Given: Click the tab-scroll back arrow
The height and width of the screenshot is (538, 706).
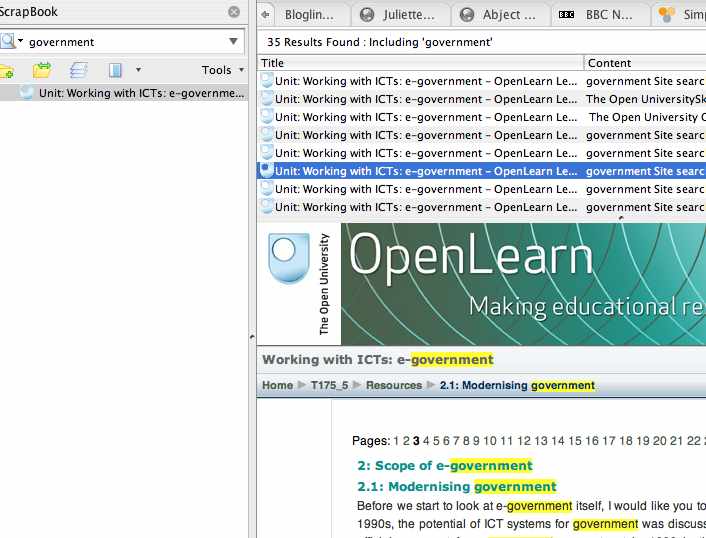Looking at the screenshot, I should pos(266,14).
